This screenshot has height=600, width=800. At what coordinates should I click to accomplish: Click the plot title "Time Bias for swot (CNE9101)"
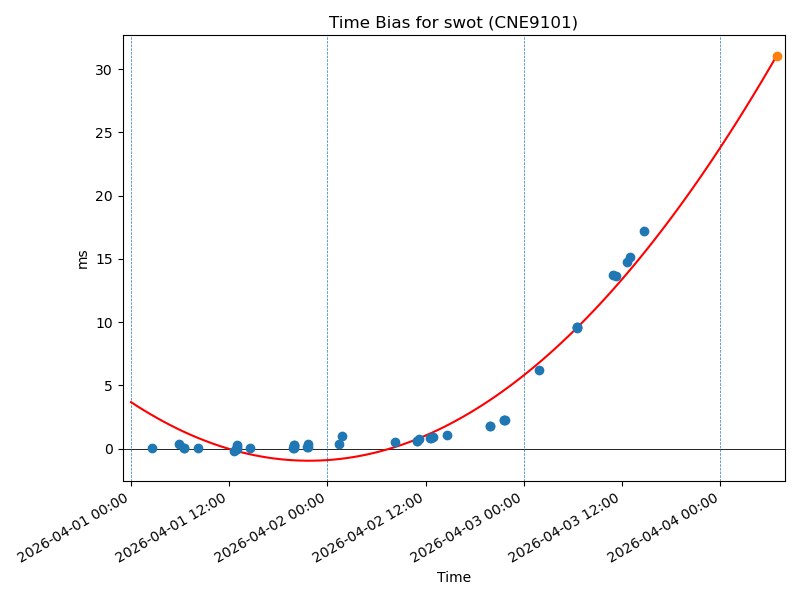(453, 23)
